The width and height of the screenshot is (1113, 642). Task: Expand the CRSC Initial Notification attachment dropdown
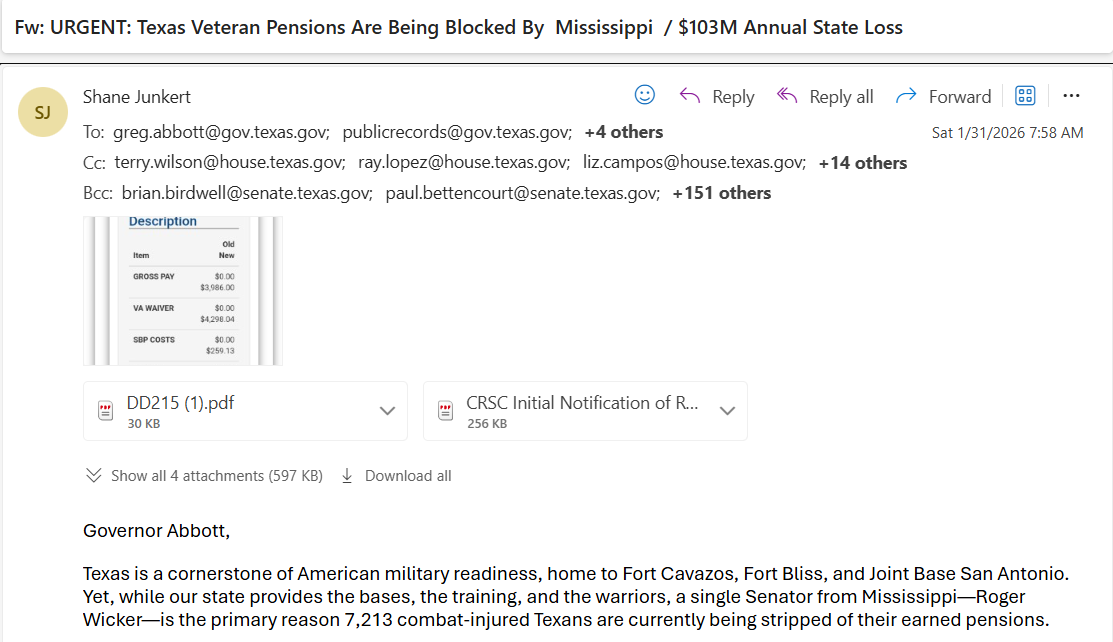tap(727, 410)
